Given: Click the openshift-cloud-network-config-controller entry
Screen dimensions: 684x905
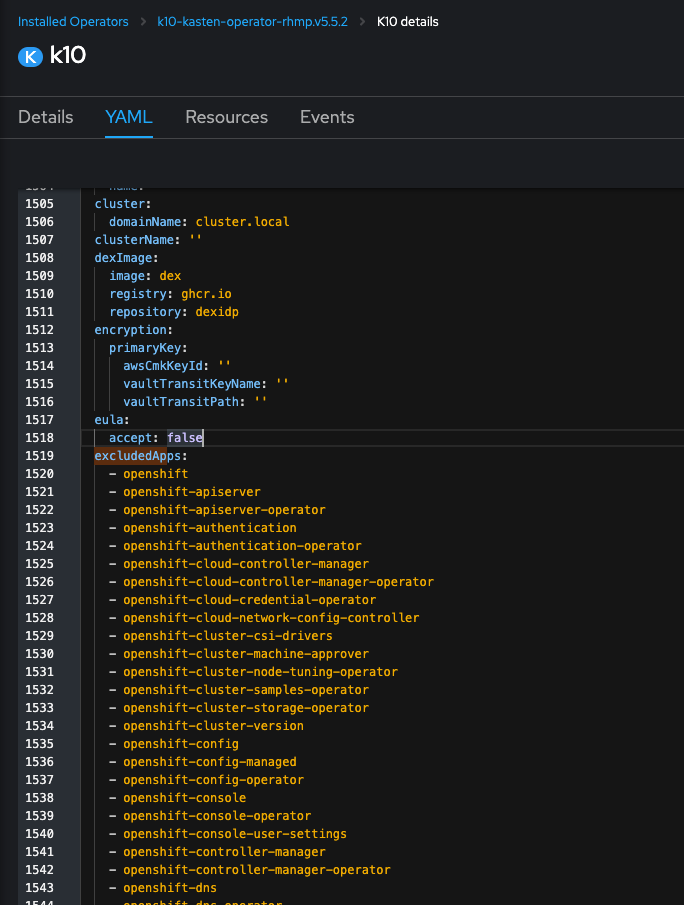Looking at the screenshot, I should coord(271,618).
